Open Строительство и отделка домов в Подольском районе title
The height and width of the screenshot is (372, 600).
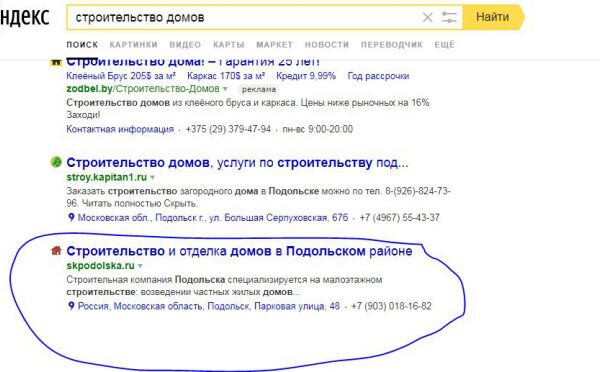click(x=239, y=251)
